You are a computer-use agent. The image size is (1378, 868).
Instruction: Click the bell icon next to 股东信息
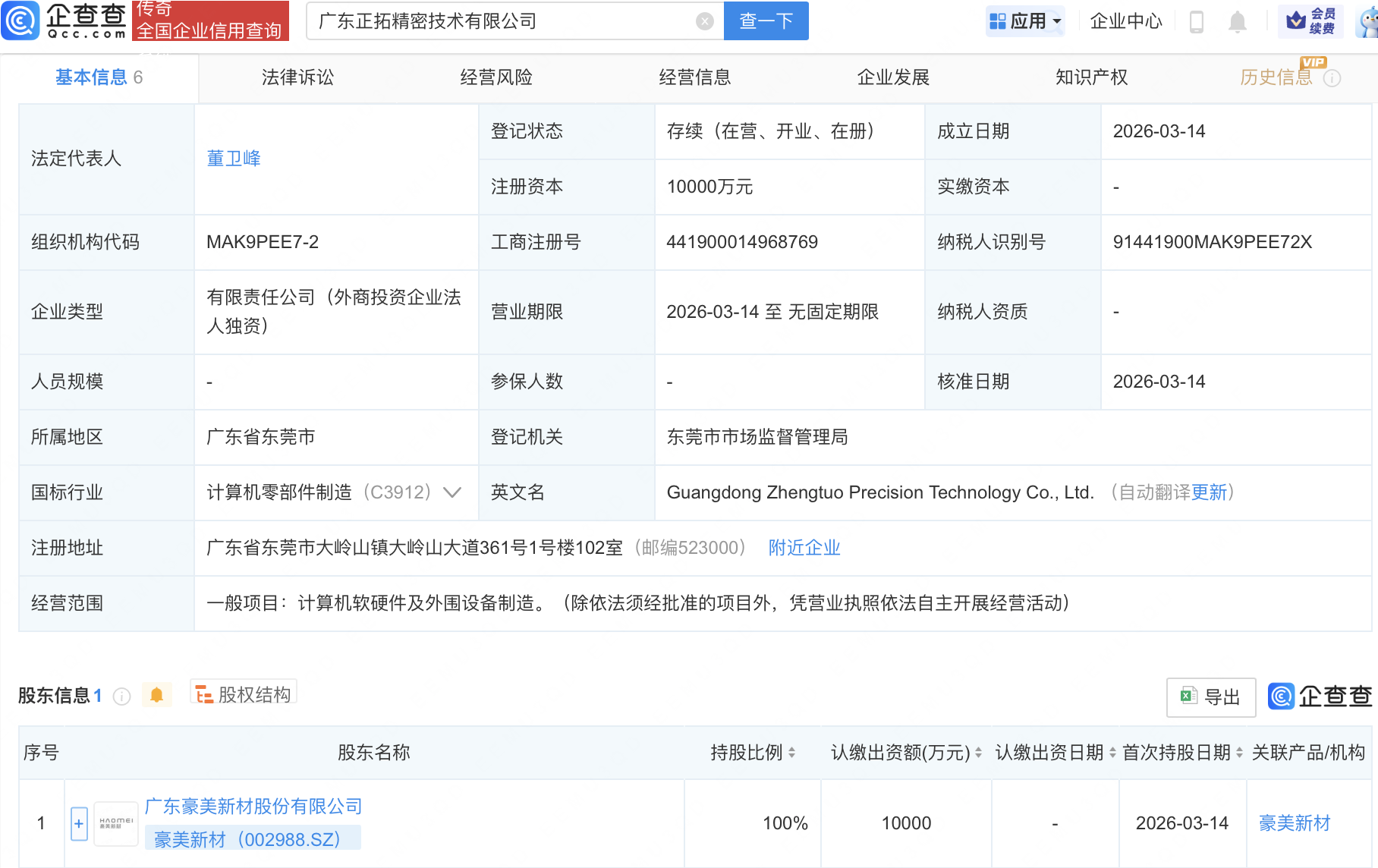click(157, 694)
